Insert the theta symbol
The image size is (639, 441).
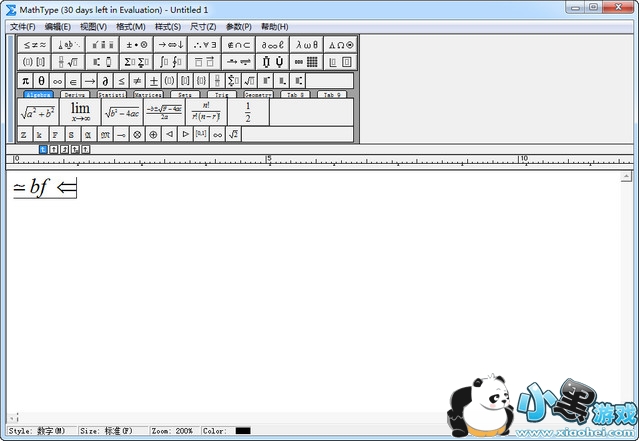42,81
